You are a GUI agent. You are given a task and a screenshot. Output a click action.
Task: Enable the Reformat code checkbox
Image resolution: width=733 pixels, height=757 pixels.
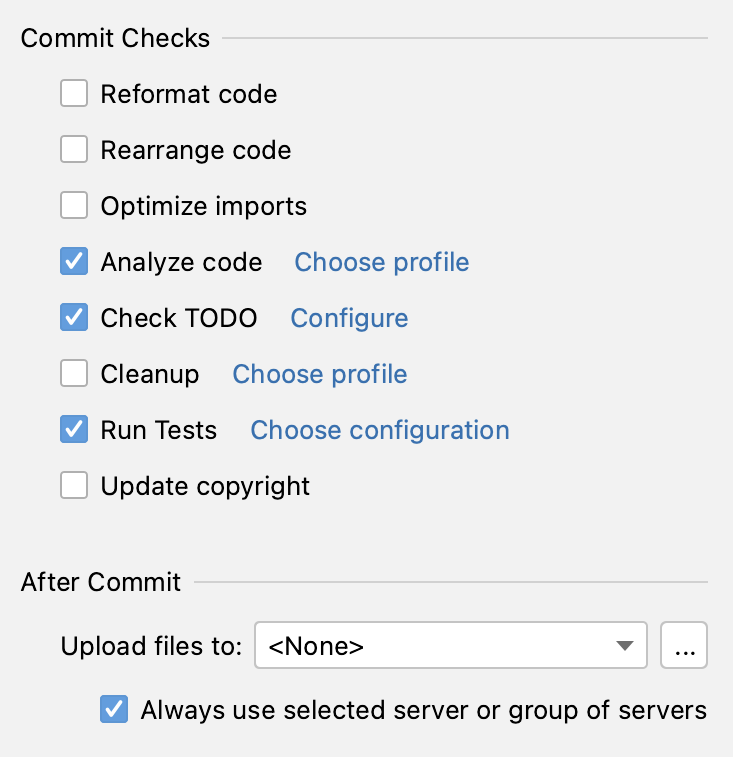pyautogui.click(x=74, y=93)
